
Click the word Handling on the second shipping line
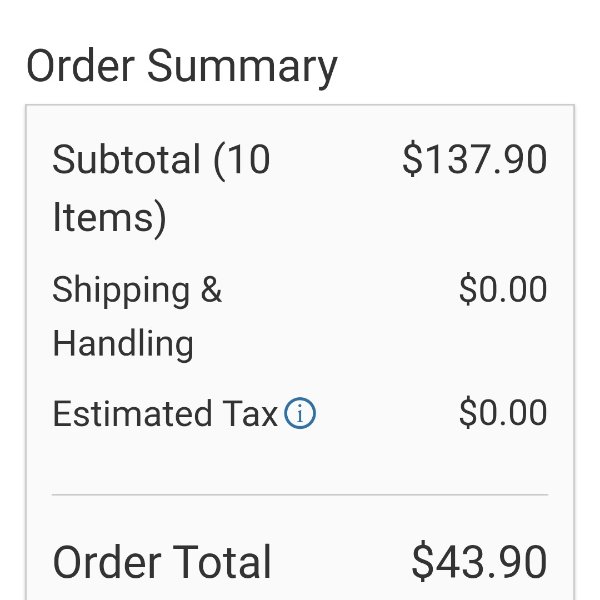tap(123, 344)
